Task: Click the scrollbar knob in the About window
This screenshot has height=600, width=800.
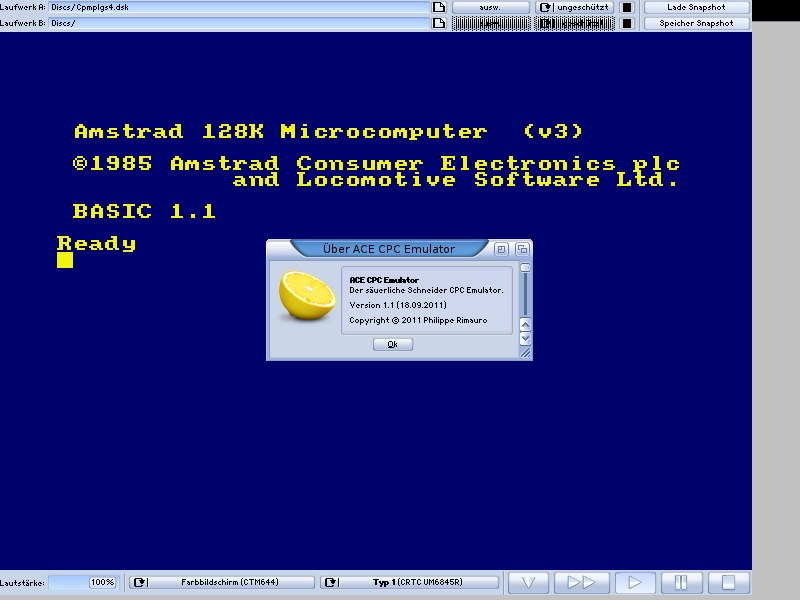Action: pos(526,268)
